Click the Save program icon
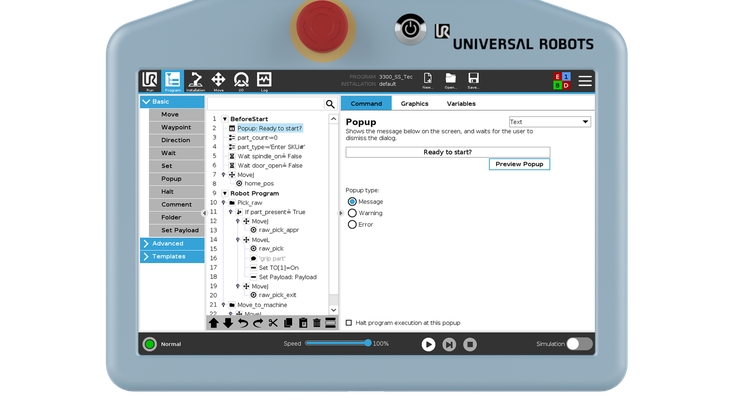This screenshot has height=413, width=735. (473, 80)
